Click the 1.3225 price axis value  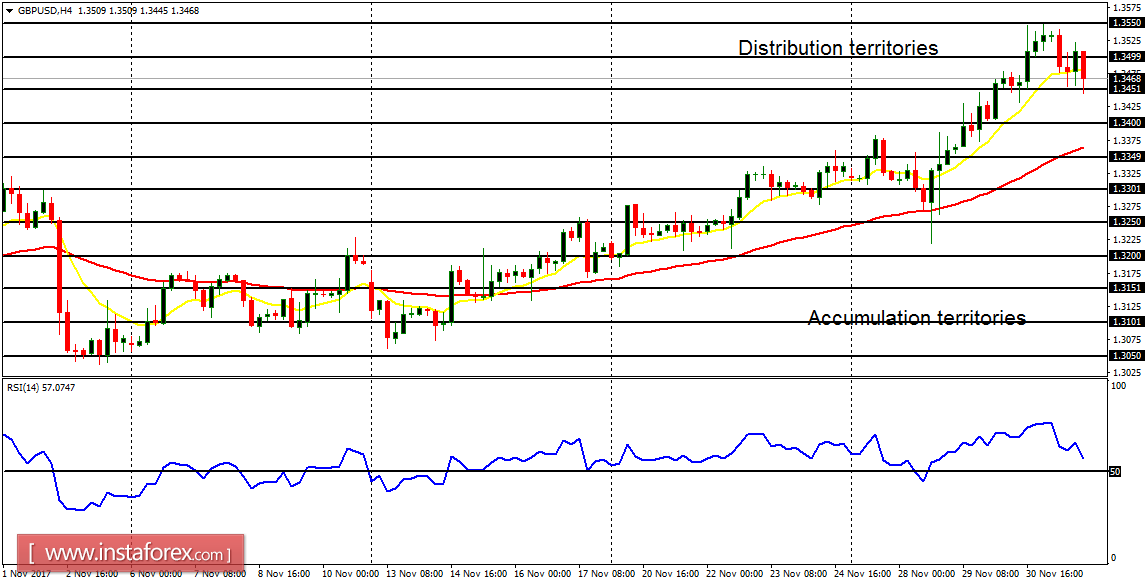coord(1126,240)
